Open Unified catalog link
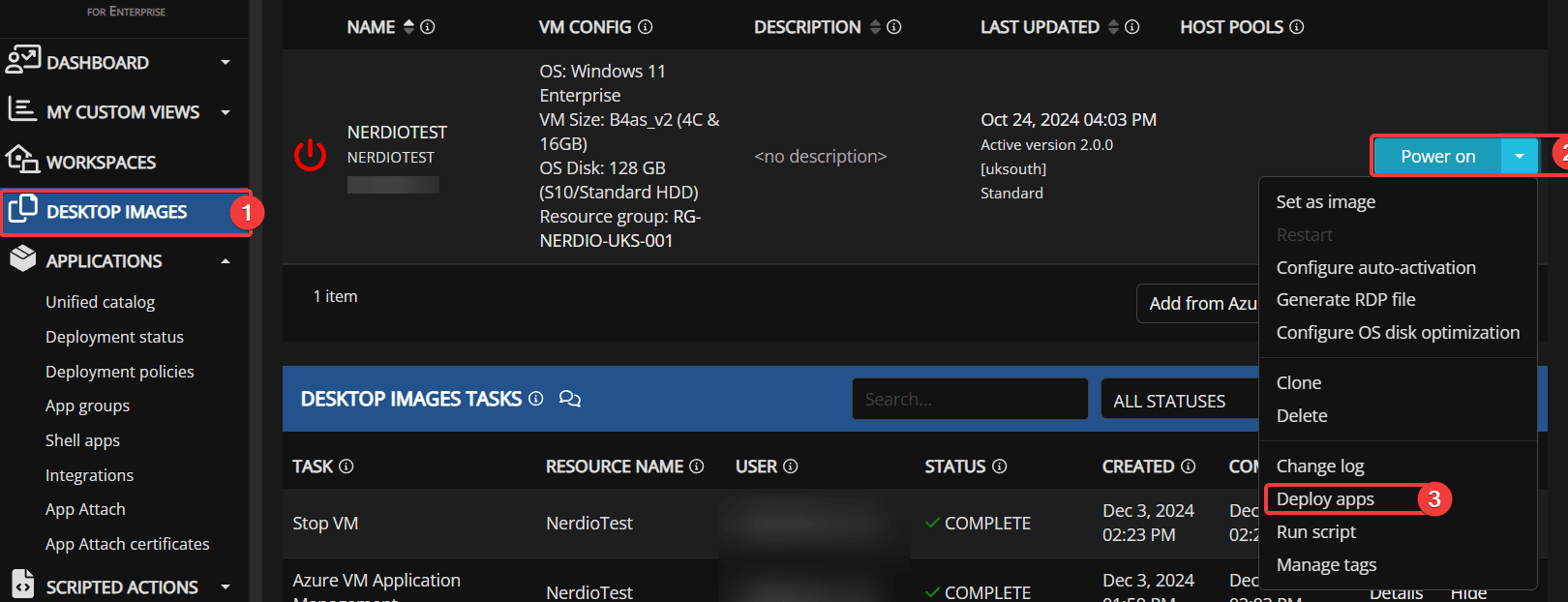This screenshot has width=1568, height=602. (100, 302)
